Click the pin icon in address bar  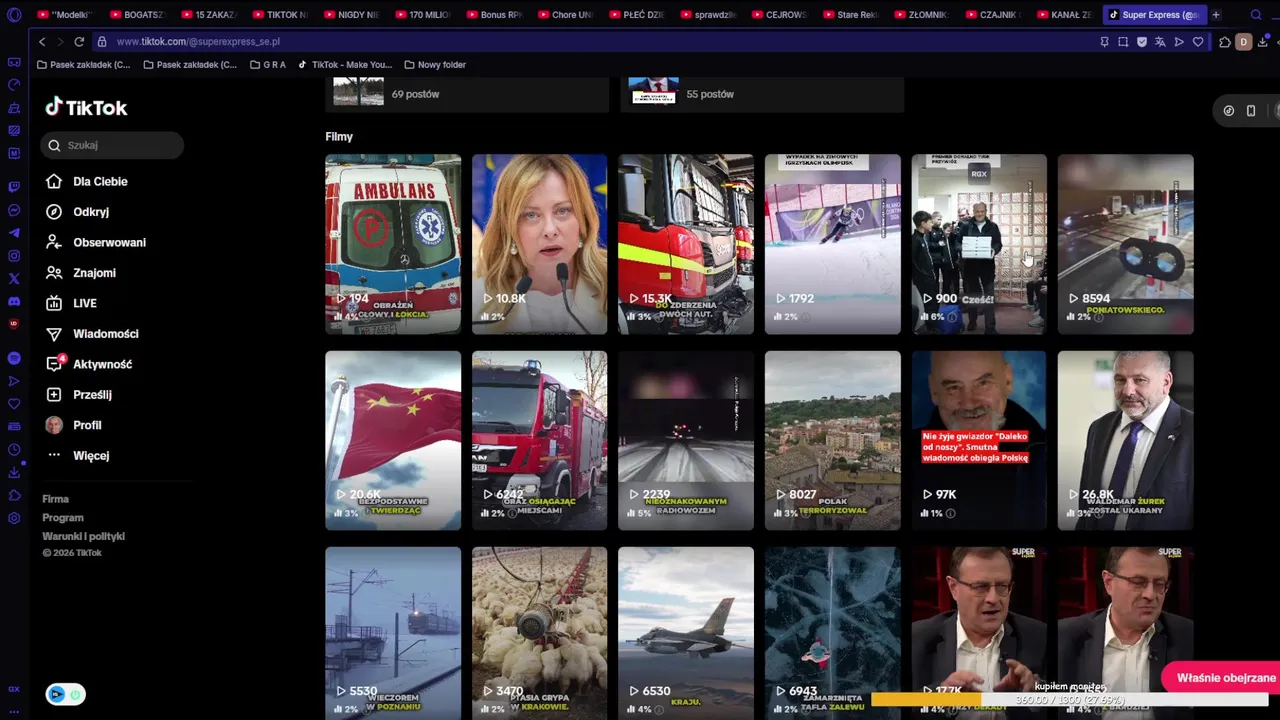tap(1104, 42)
